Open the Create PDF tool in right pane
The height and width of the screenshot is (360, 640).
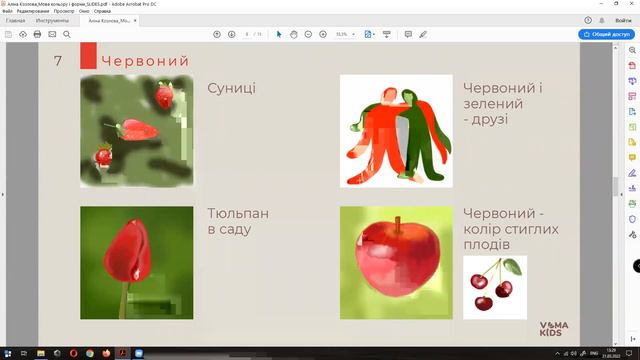[x=632, y=65]
